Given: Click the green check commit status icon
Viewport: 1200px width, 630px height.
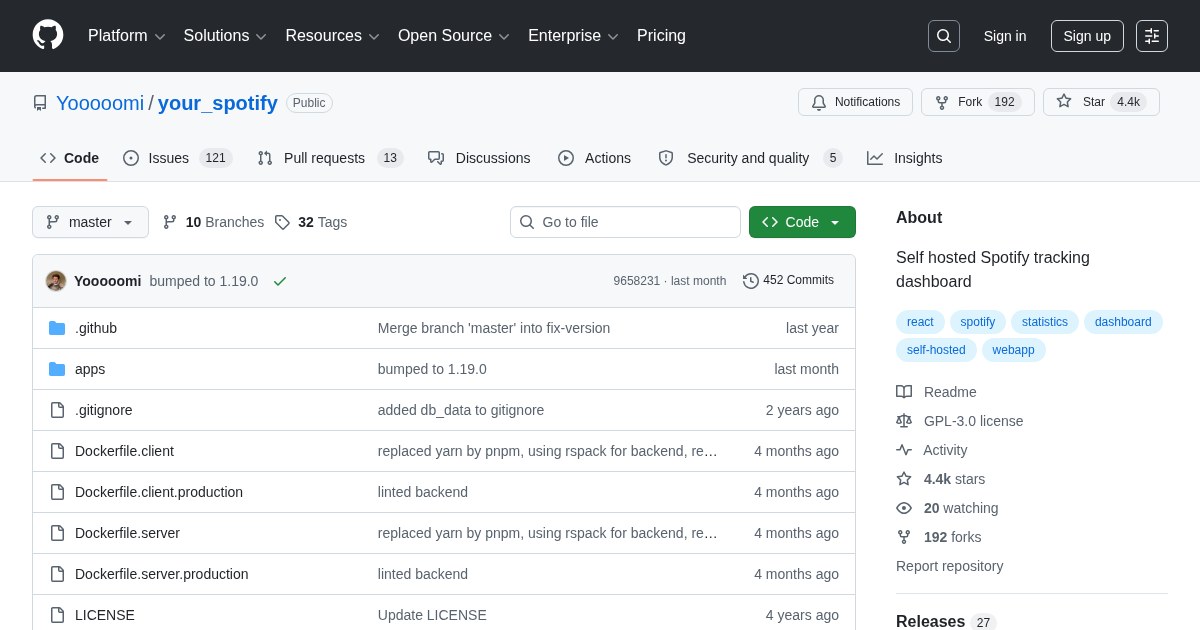Looking at the screenshot, I should pyautogui.click(x=280, y=281).
